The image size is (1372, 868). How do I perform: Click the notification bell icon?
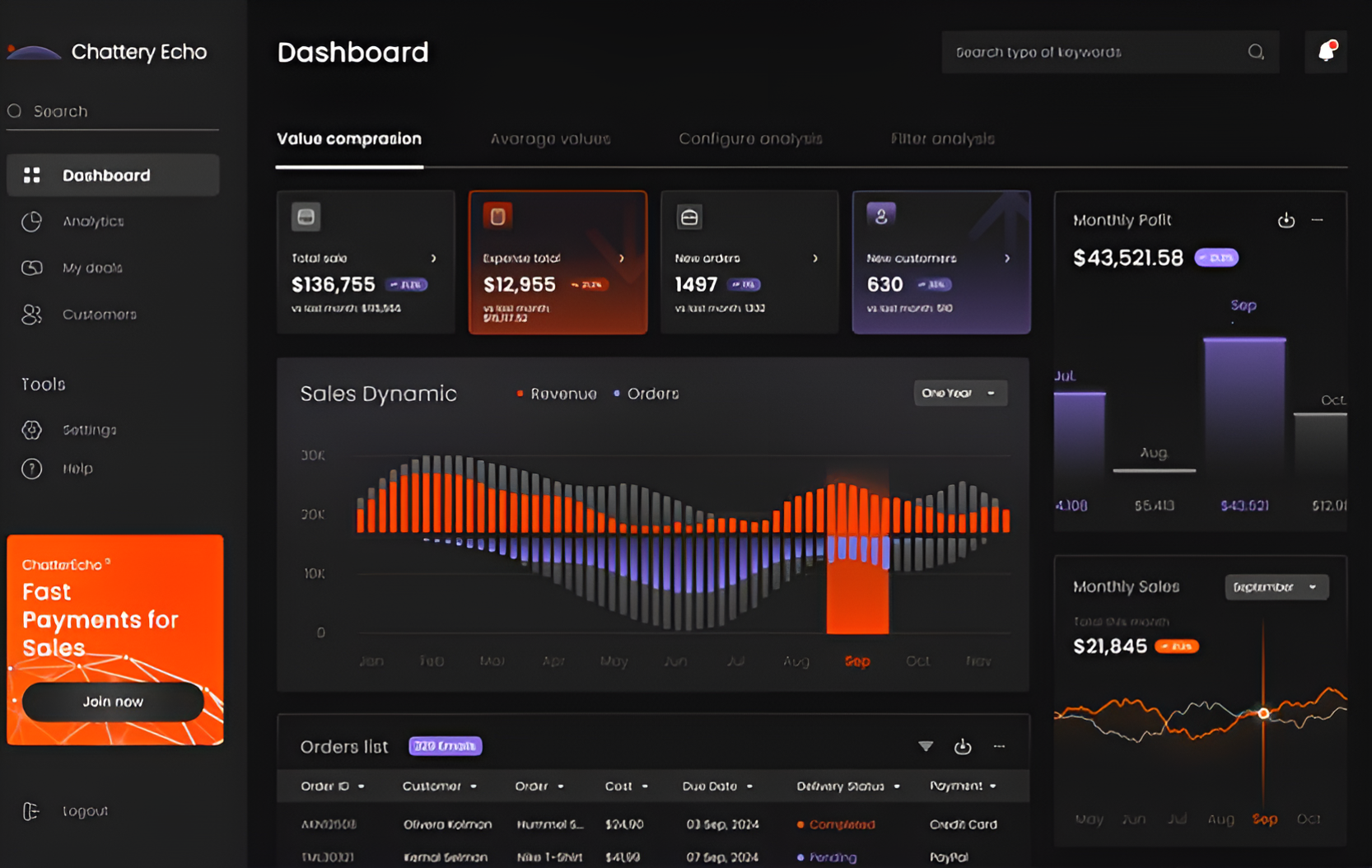point(1326,52)
